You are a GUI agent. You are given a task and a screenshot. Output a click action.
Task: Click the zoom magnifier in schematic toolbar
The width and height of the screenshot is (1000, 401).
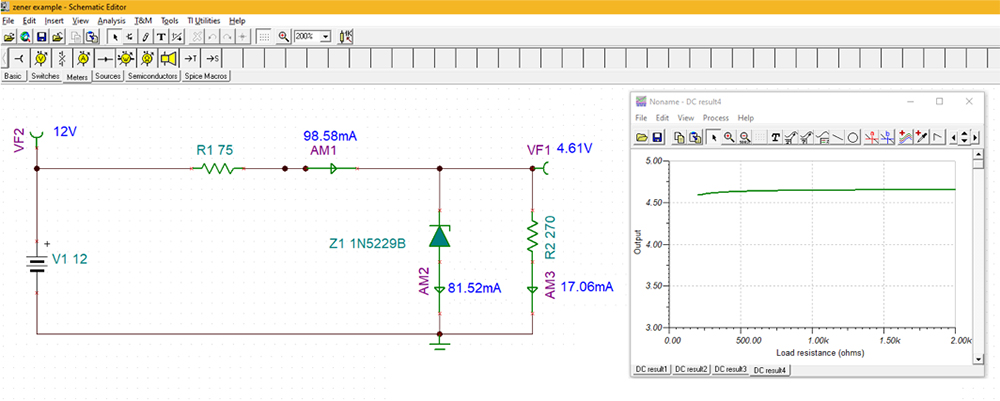284,36
